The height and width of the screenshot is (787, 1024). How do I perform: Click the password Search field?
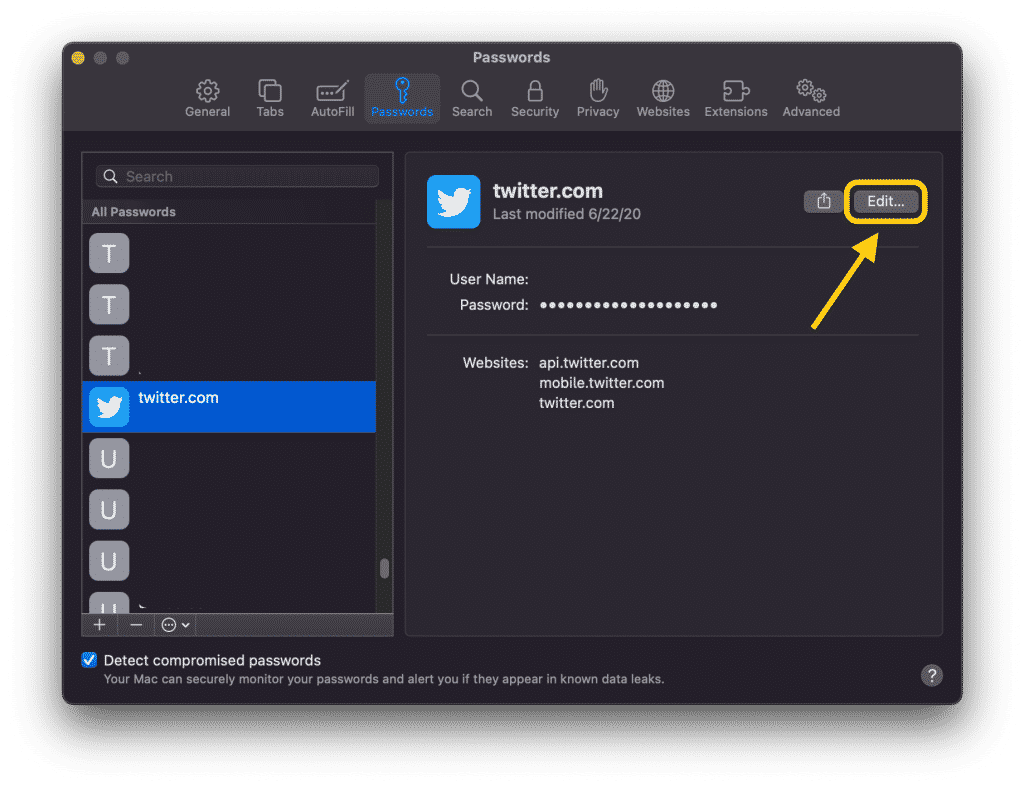click(x=237, y=176)
